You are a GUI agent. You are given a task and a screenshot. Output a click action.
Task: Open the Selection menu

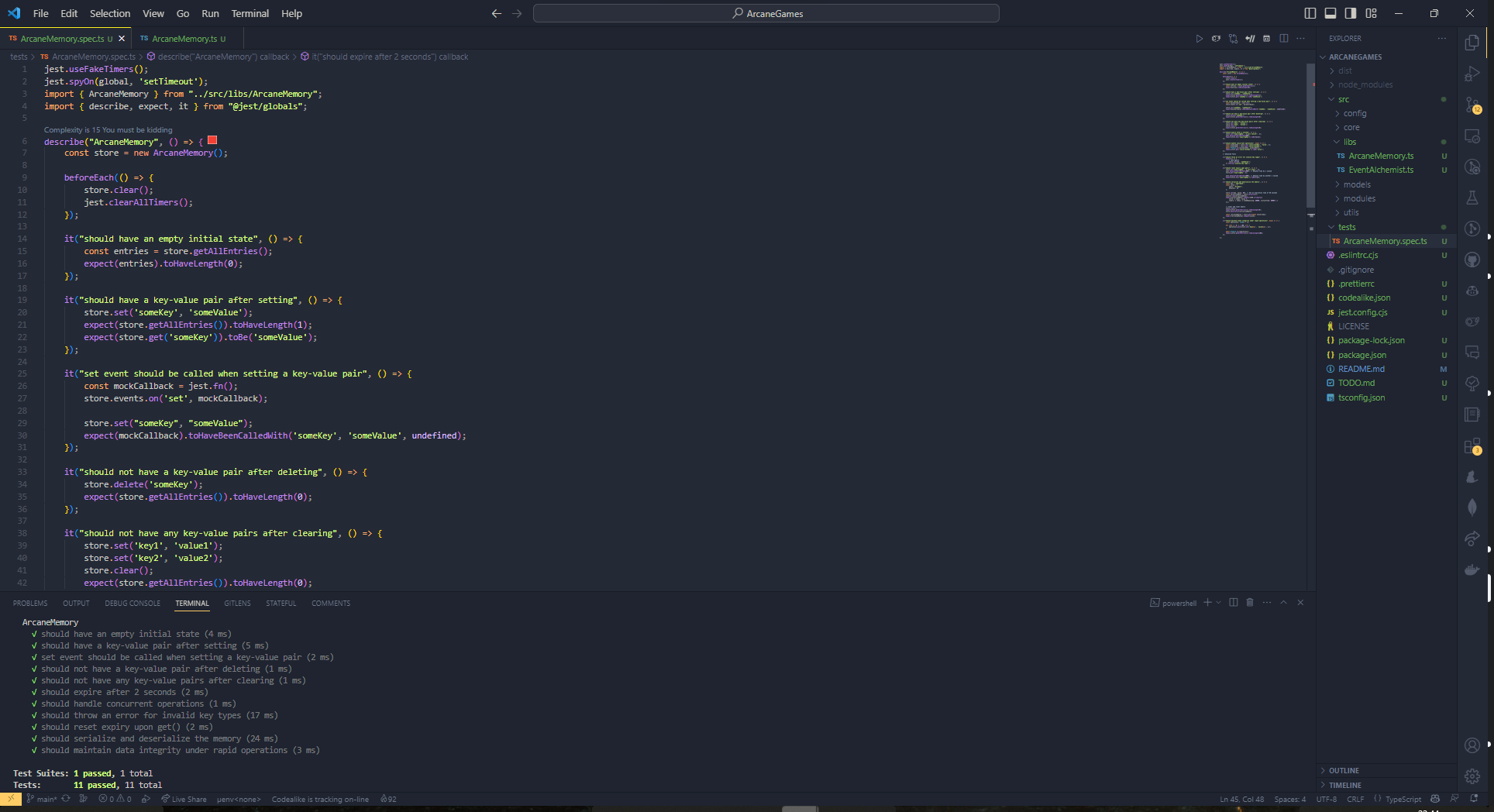[x=110, y=13]
